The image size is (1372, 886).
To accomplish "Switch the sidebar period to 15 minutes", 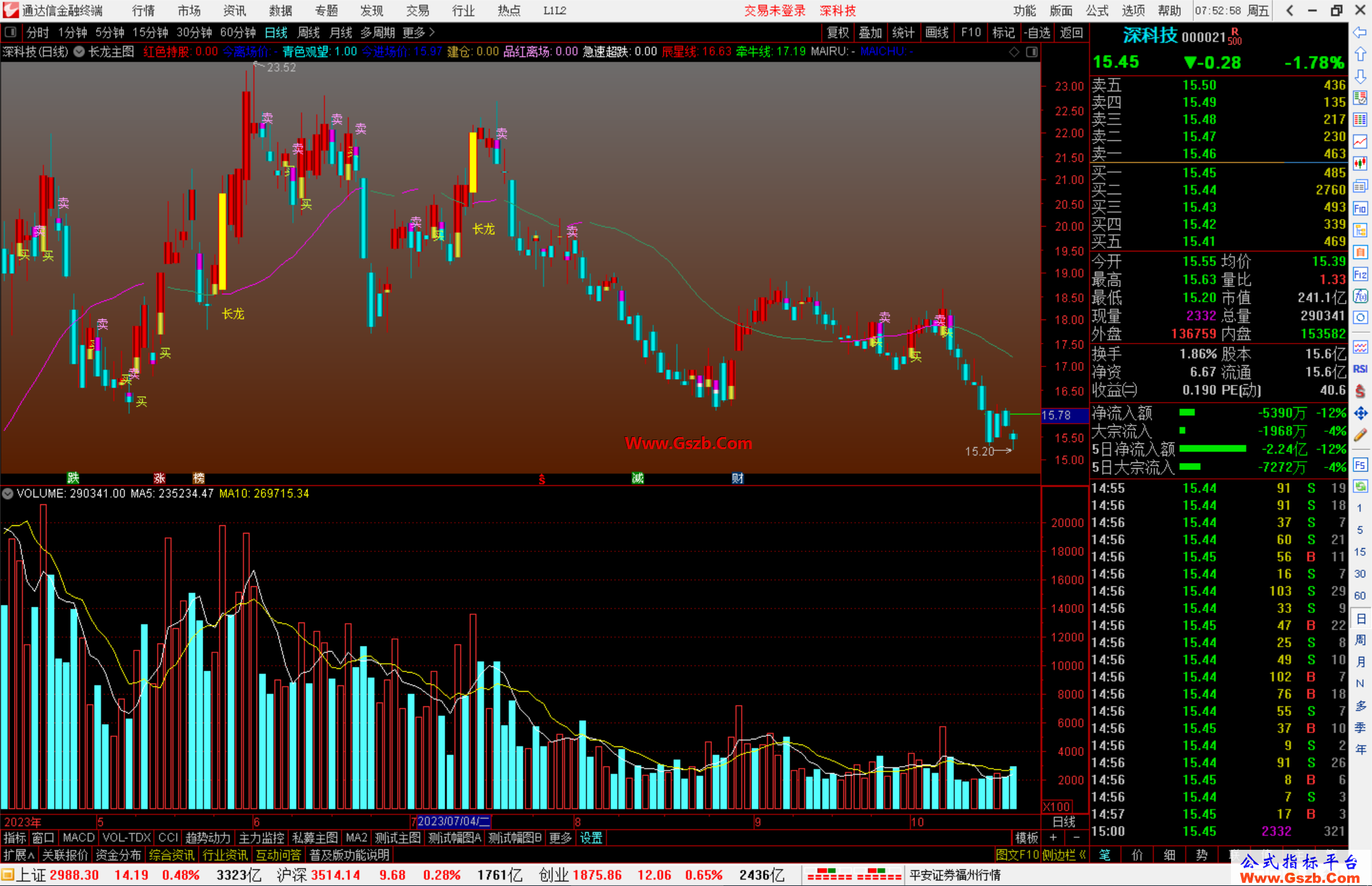I will (x=1359, y=552).
